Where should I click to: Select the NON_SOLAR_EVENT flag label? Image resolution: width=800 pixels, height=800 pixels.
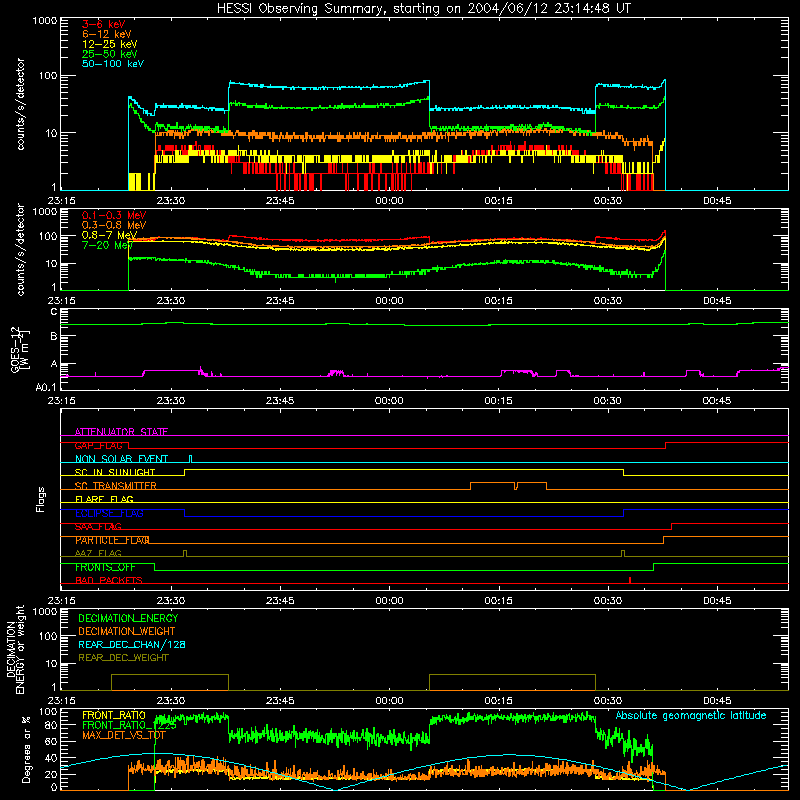pyautogui.click(x=121, y=459)
